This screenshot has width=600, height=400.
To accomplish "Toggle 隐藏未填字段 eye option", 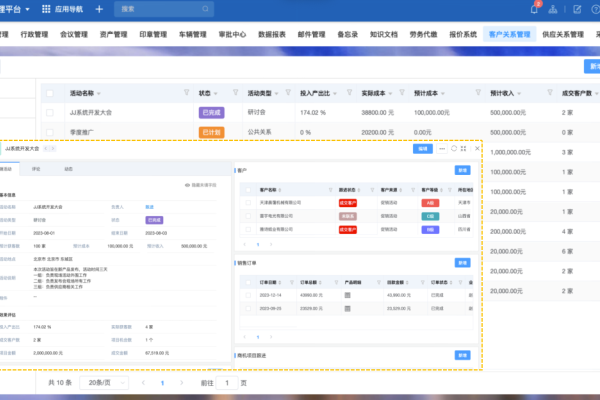I will [201, 185].
